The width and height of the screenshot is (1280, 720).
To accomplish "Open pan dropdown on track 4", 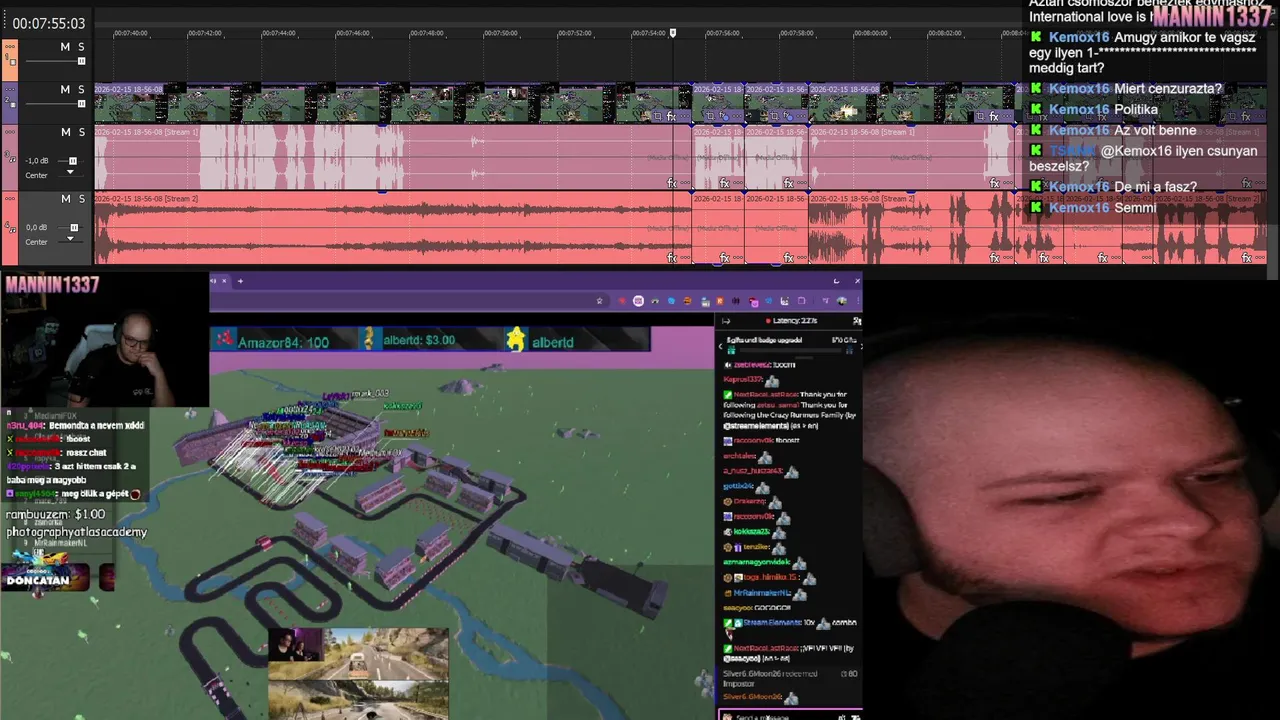I will point(70,240).
